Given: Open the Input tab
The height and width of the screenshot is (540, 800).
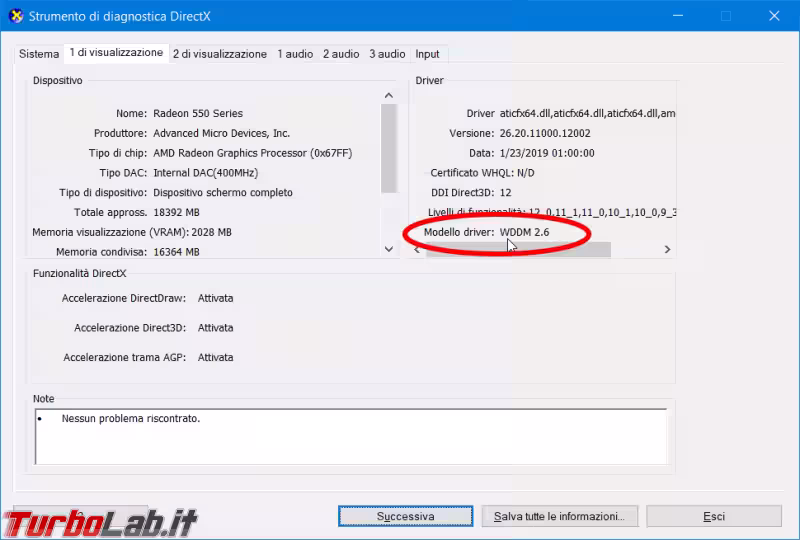Looking at the screenshot, I should tap(427, 54).
